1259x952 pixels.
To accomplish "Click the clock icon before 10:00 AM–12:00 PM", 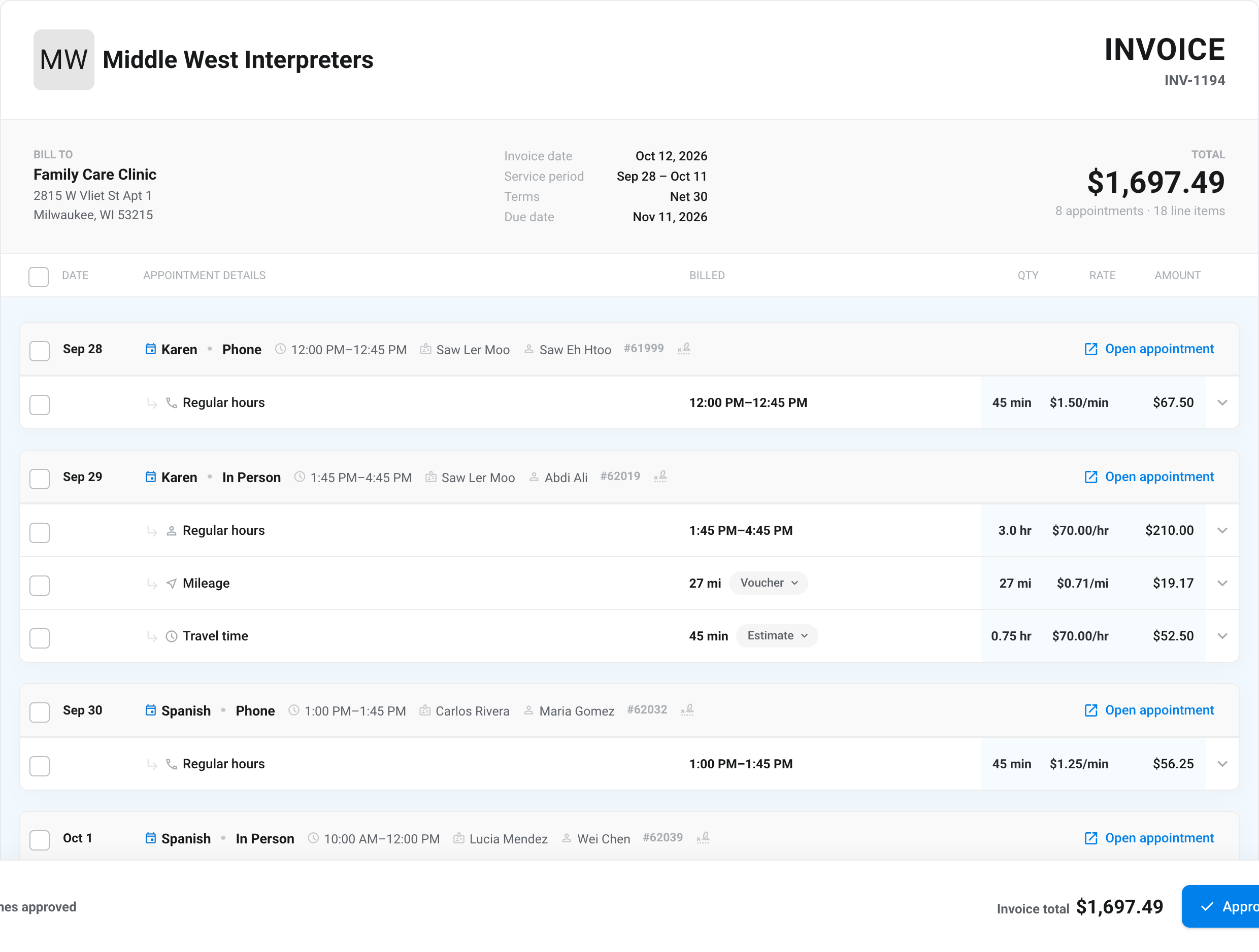I will [313, 838].
